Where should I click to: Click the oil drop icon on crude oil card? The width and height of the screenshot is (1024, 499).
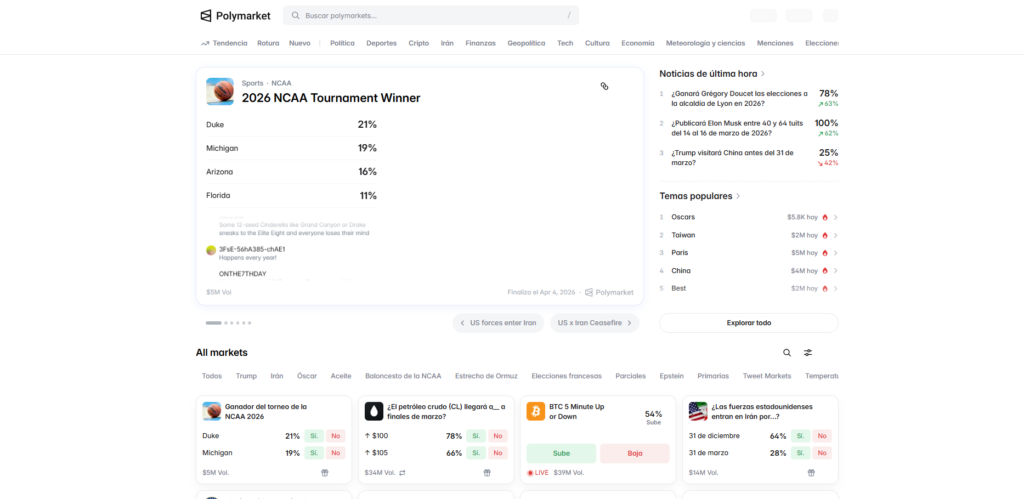[x=373, y=411]
